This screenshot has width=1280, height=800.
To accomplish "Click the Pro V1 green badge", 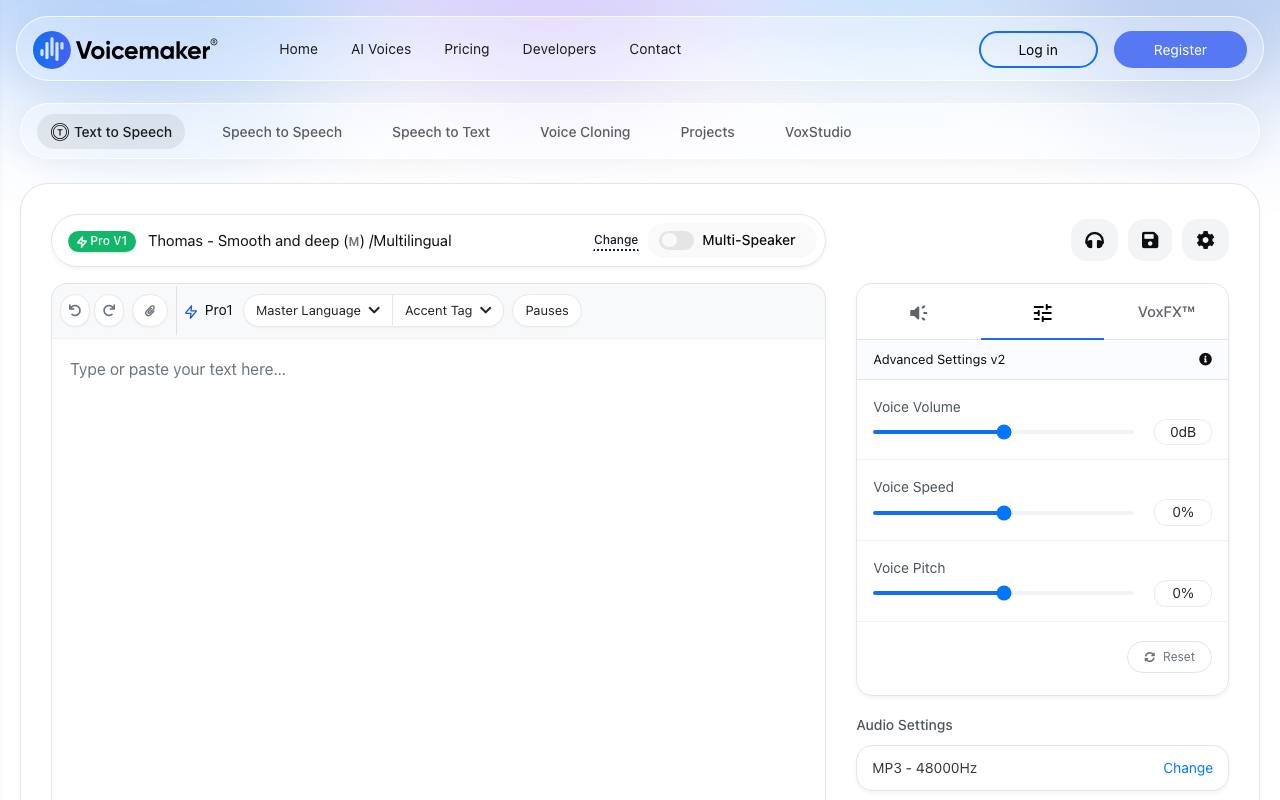I will [102, 241].
